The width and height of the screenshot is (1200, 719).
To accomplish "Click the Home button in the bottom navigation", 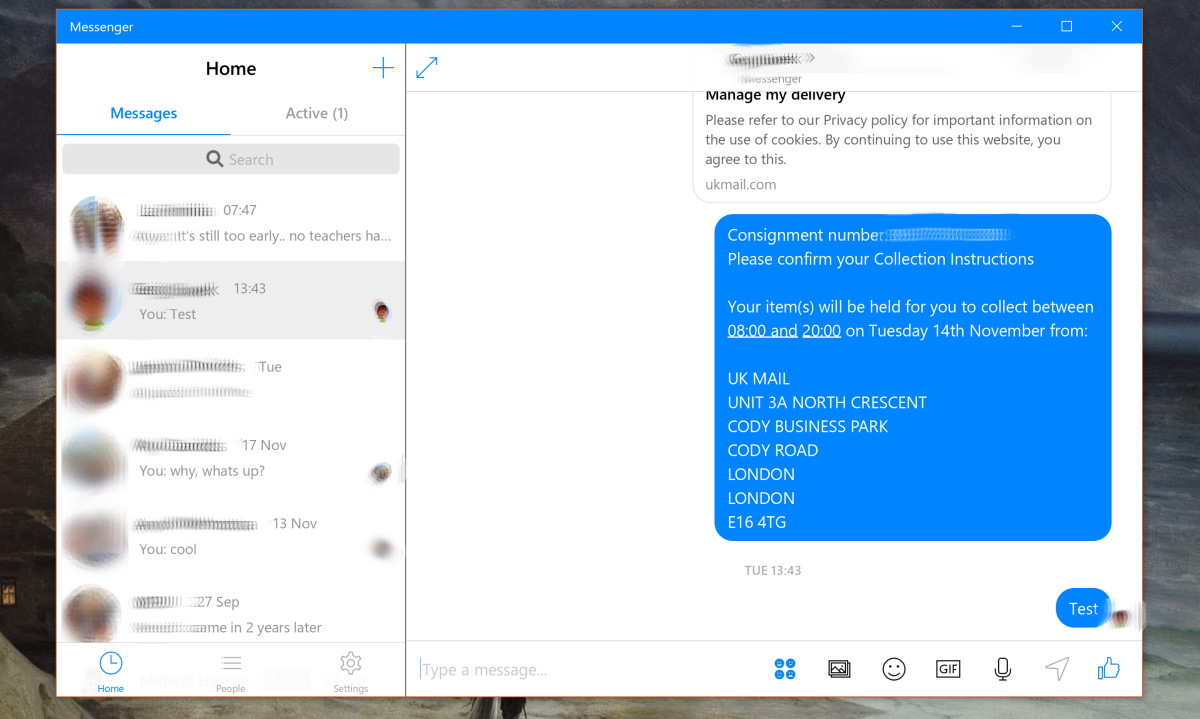I will (x=111, y=672).
